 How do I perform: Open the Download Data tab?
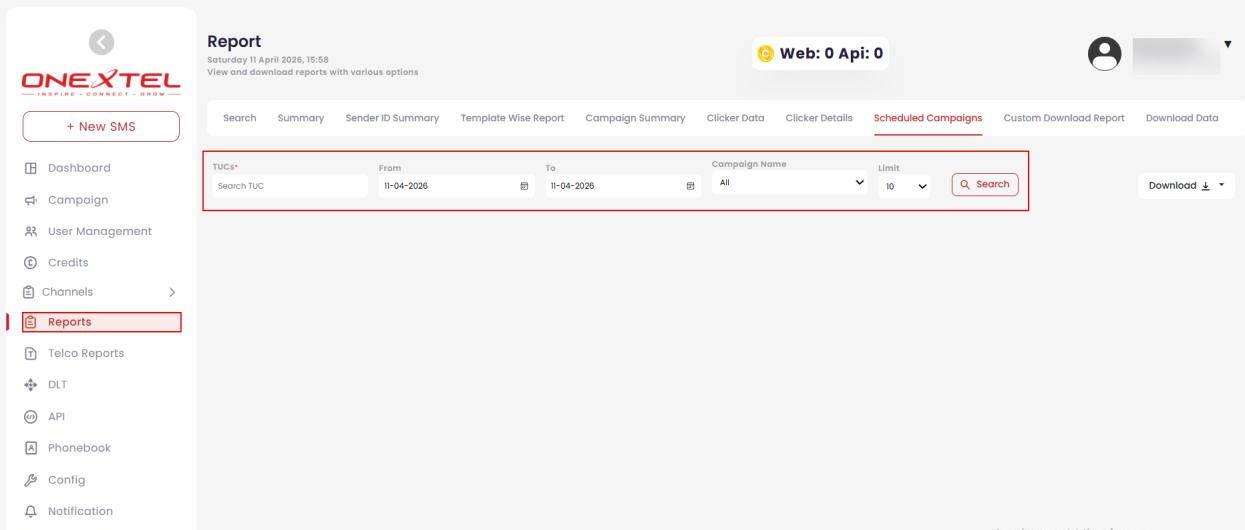[x=1182, y=118]
